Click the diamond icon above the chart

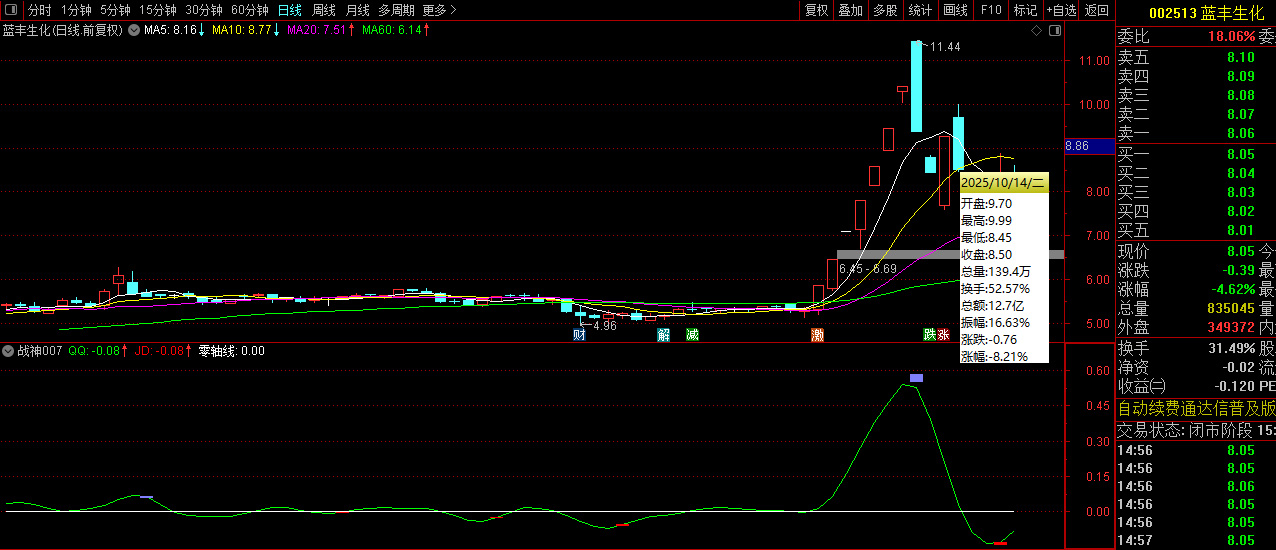pos(1036,31)
